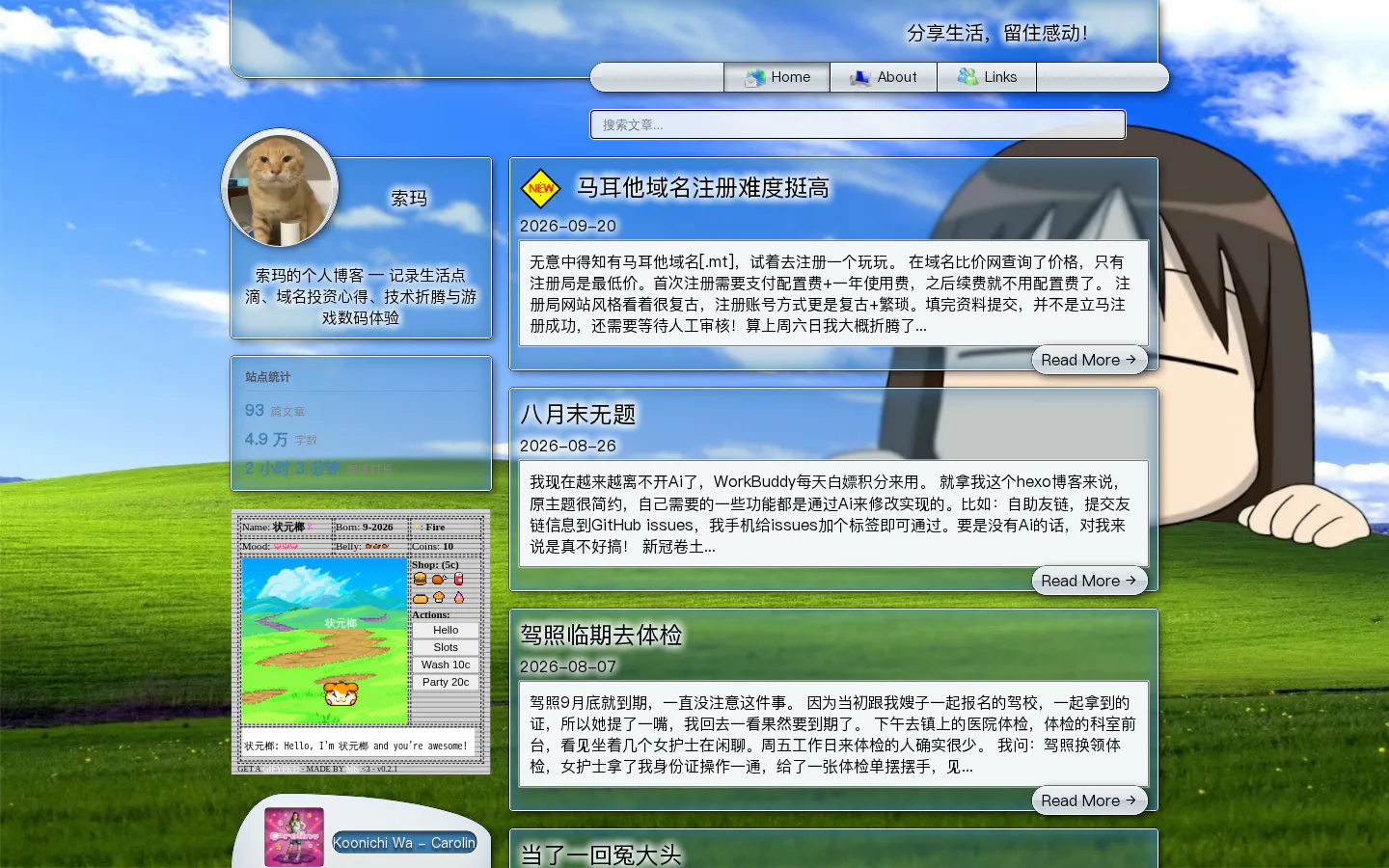Open post title 当了一回冤大头
This screenshot has height=868, width=1389.
tap(601, 854)
